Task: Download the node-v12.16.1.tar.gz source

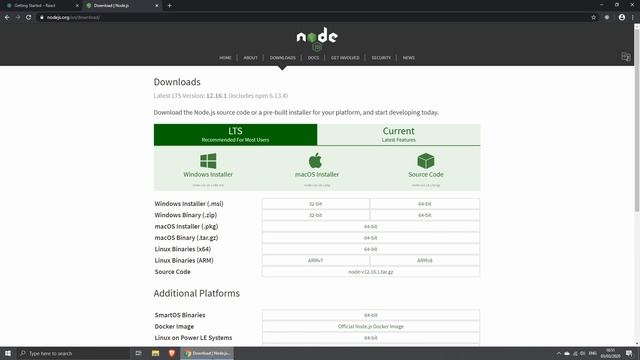Action: click(x=371, y=272)
